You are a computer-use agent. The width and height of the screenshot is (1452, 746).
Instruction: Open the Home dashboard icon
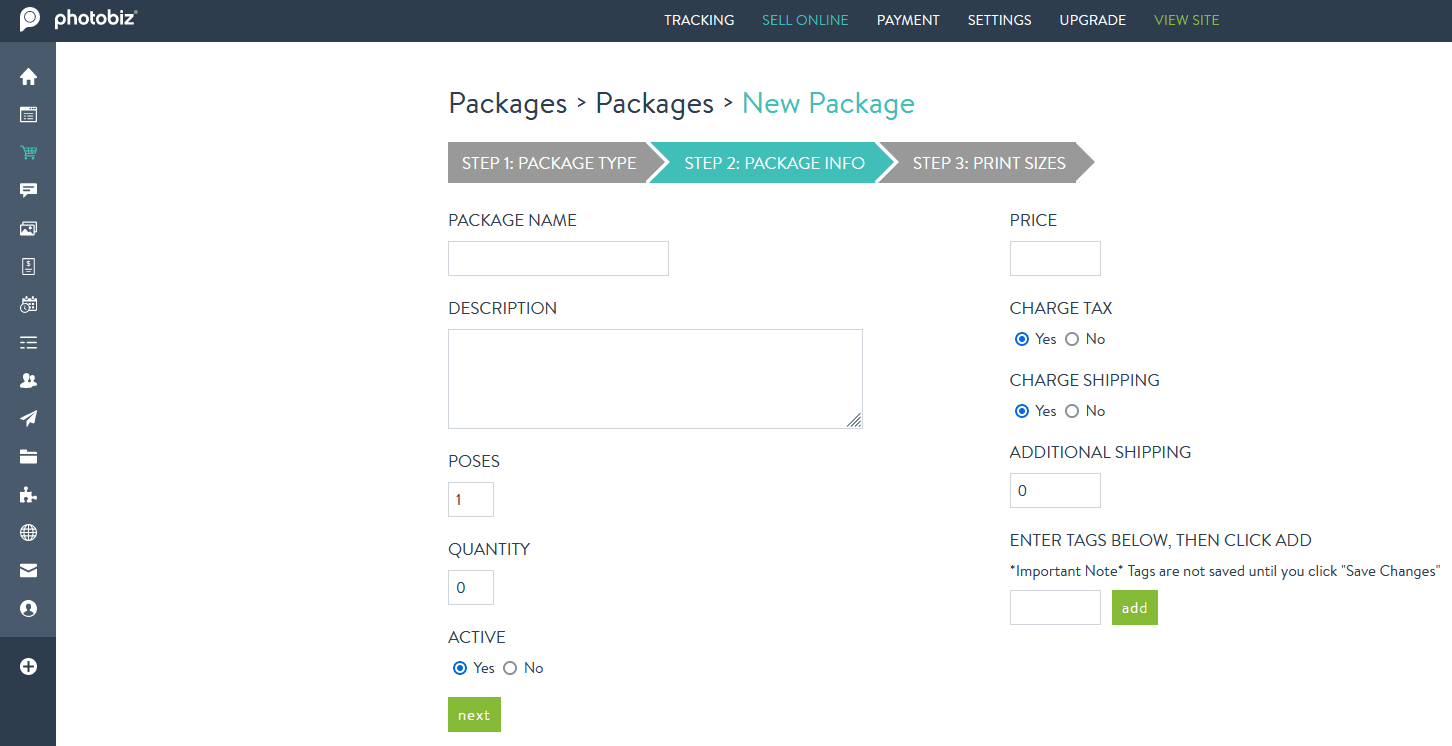28,76
